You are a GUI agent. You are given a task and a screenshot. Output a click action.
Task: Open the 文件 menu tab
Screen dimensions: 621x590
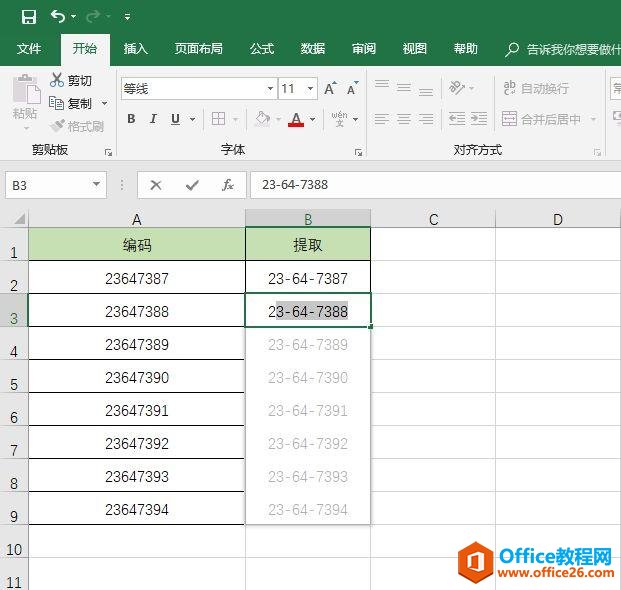[29, 49]
